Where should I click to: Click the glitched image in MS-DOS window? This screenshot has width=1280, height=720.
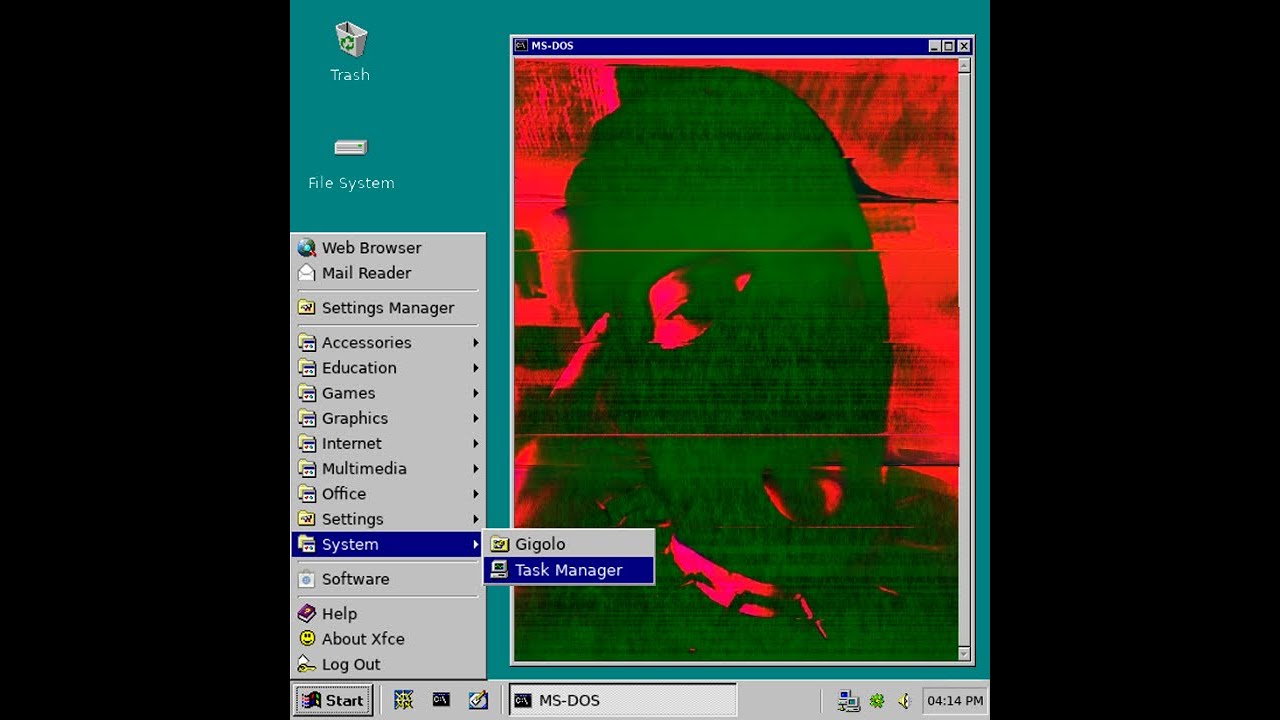736,360
